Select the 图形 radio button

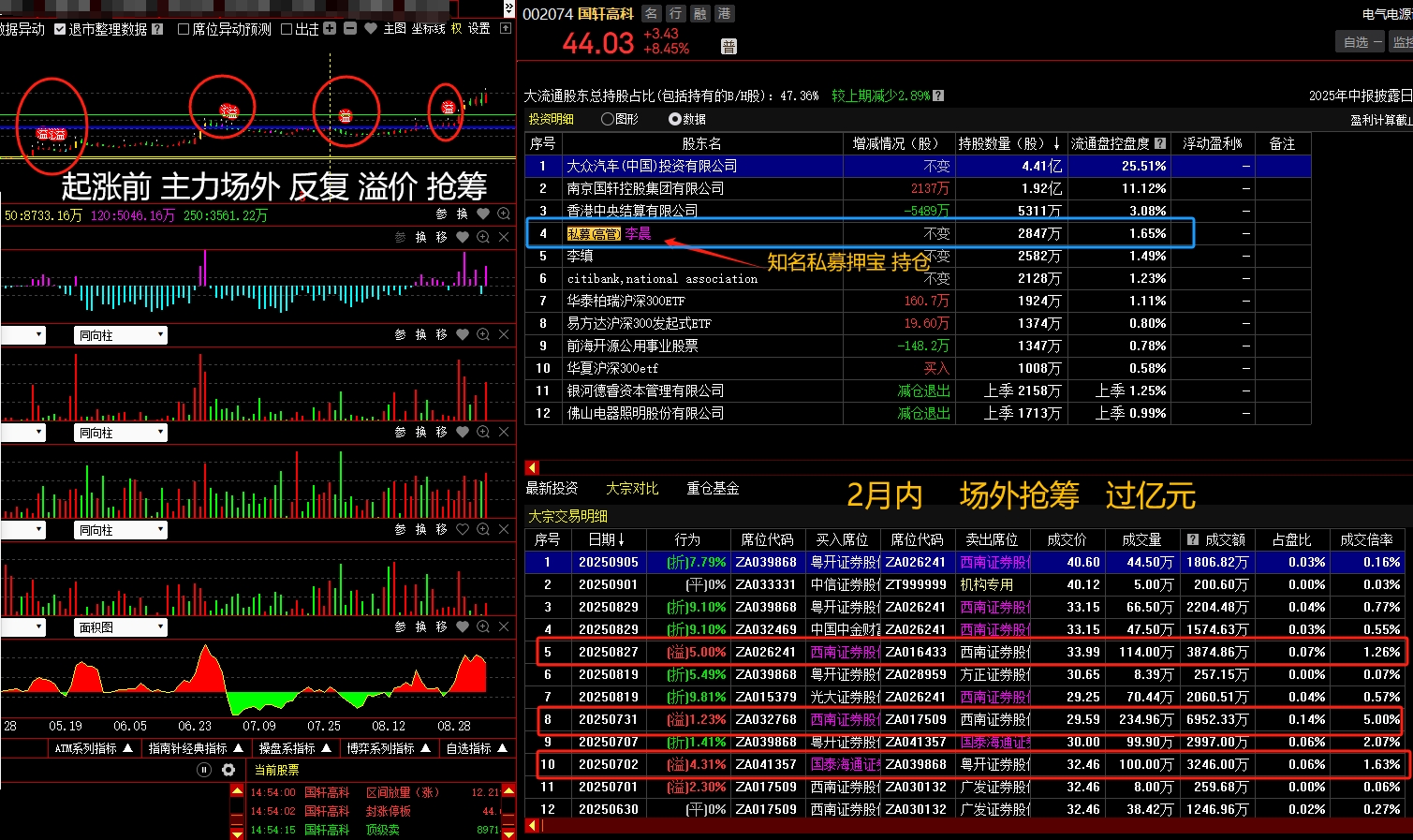[x=608, y=119]
